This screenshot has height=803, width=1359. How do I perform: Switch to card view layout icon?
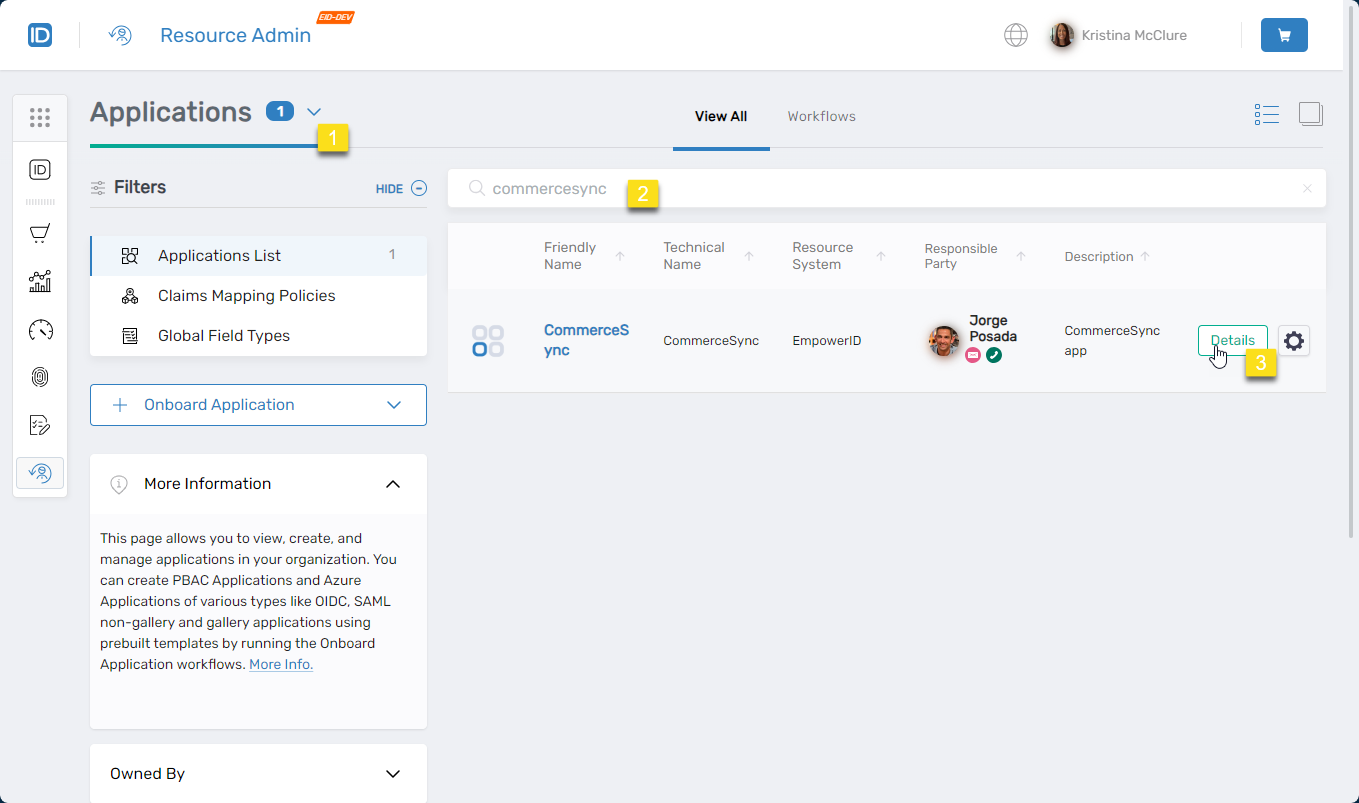1310,115
